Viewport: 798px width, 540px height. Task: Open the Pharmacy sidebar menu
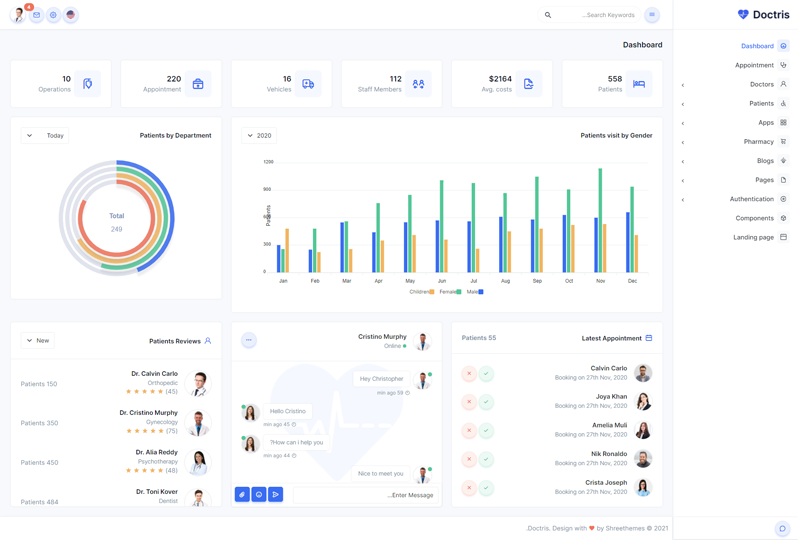(x=758, y=142)
